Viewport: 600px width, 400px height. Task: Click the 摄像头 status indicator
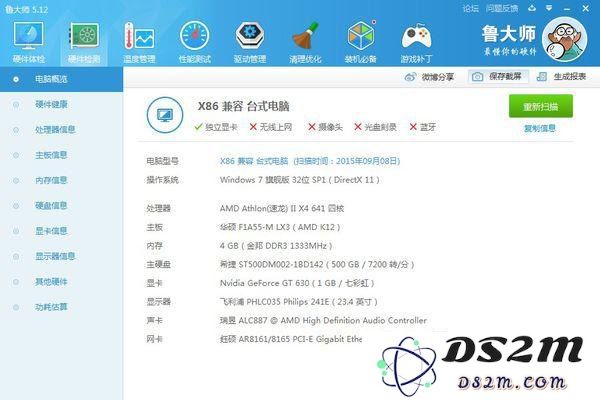point(325,127)
